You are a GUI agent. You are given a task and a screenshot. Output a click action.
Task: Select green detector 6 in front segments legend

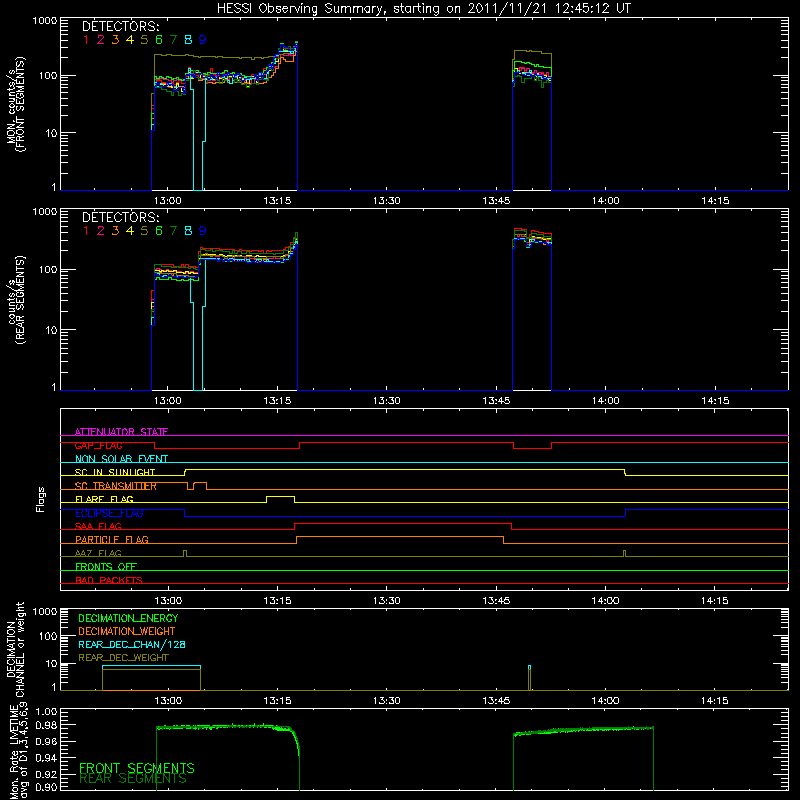(159, 40)
